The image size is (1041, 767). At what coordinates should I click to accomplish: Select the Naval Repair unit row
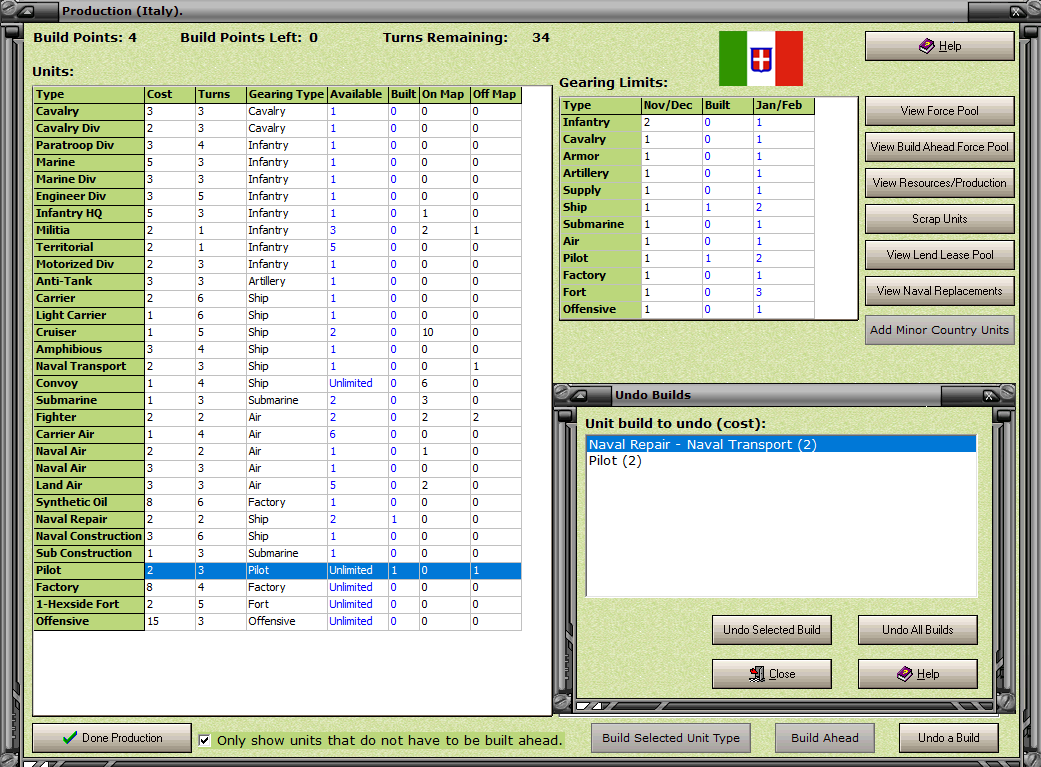278,519
